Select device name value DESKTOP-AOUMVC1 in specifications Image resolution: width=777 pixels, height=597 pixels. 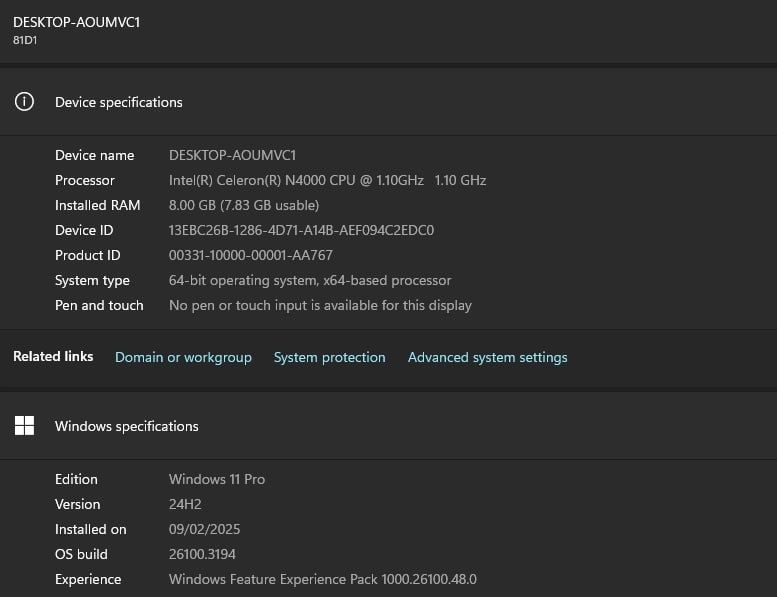pyautogui.click(x=232, y=155)
